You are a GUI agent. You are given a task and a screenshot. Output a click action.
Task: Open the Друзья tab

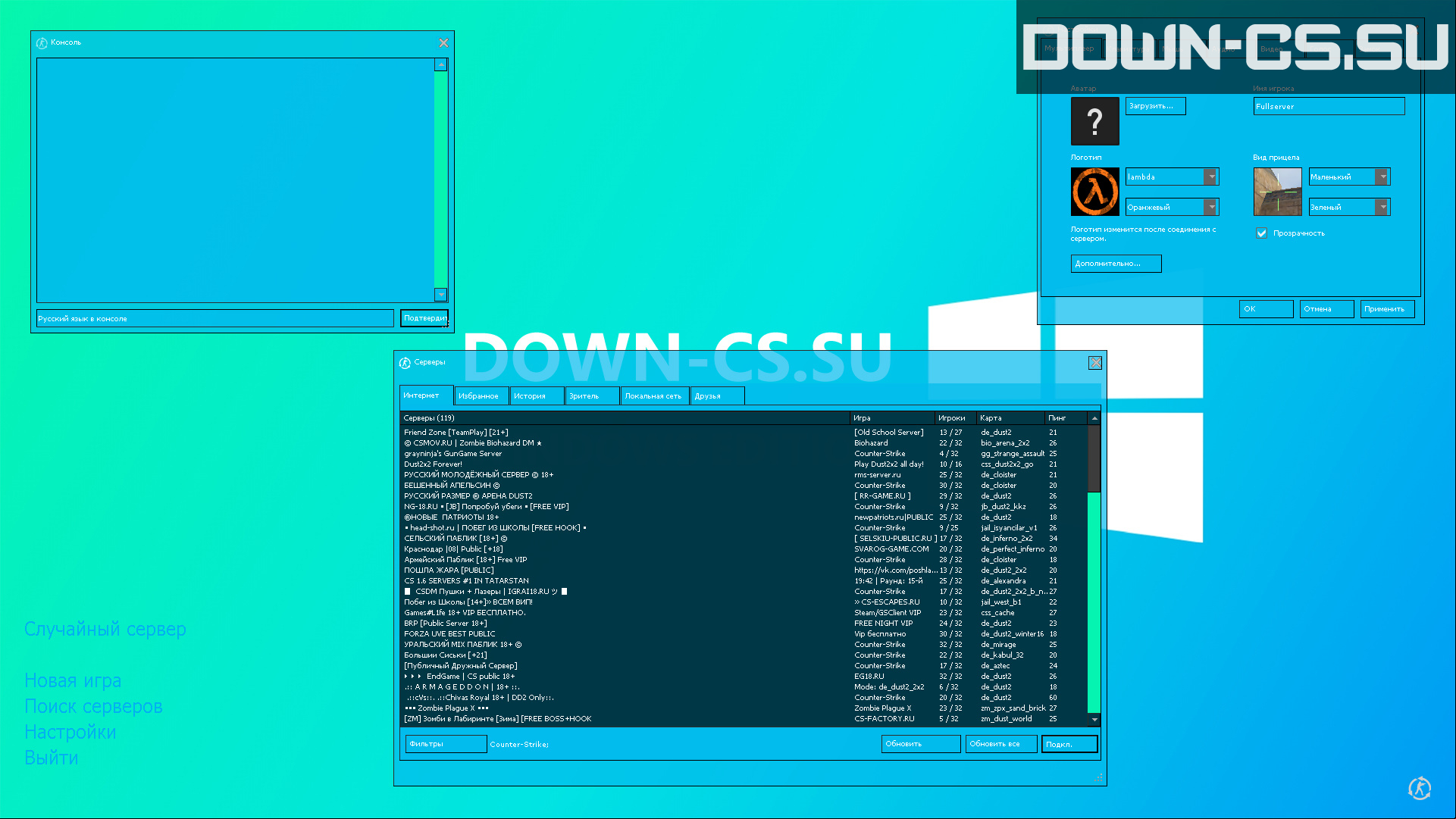717,396
